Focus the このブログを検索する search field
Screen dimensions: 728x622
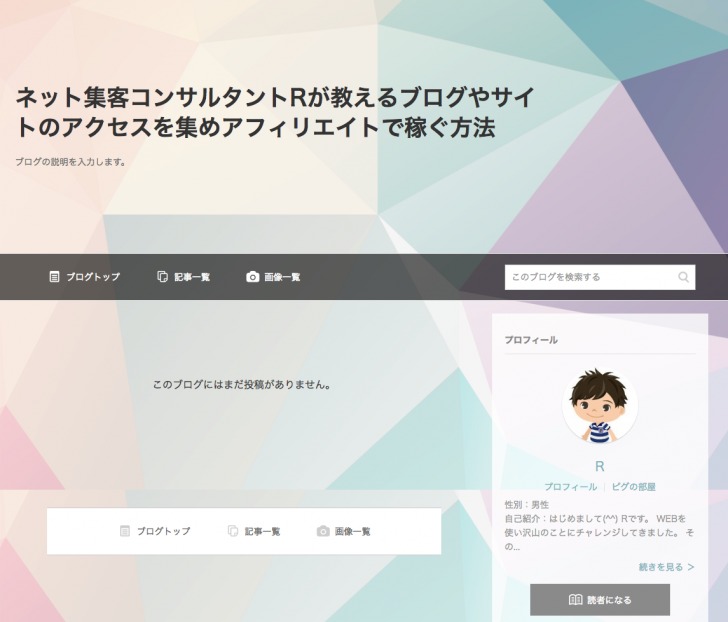pyautogui.click(x=590, y=277)
